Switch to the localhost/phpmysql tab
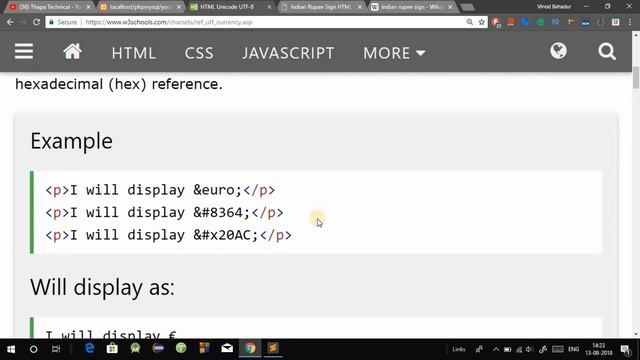This screenshot has height=360, width=640. click(139, 7)
